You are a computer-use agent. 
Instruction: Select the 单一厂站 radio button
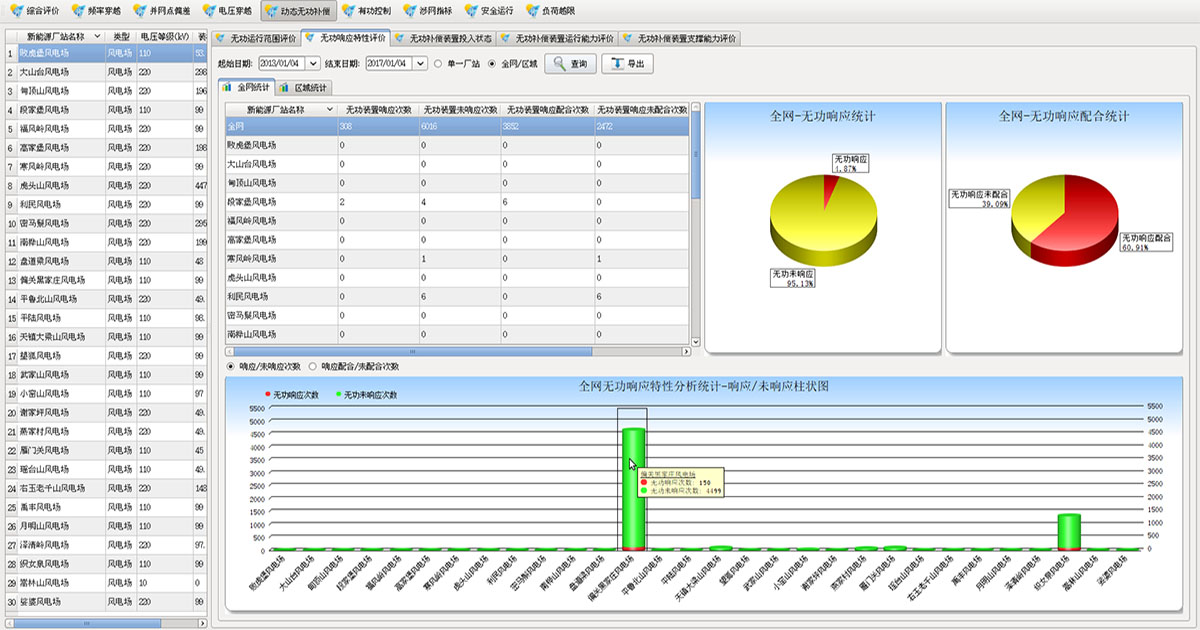click(x=438, y=64)
